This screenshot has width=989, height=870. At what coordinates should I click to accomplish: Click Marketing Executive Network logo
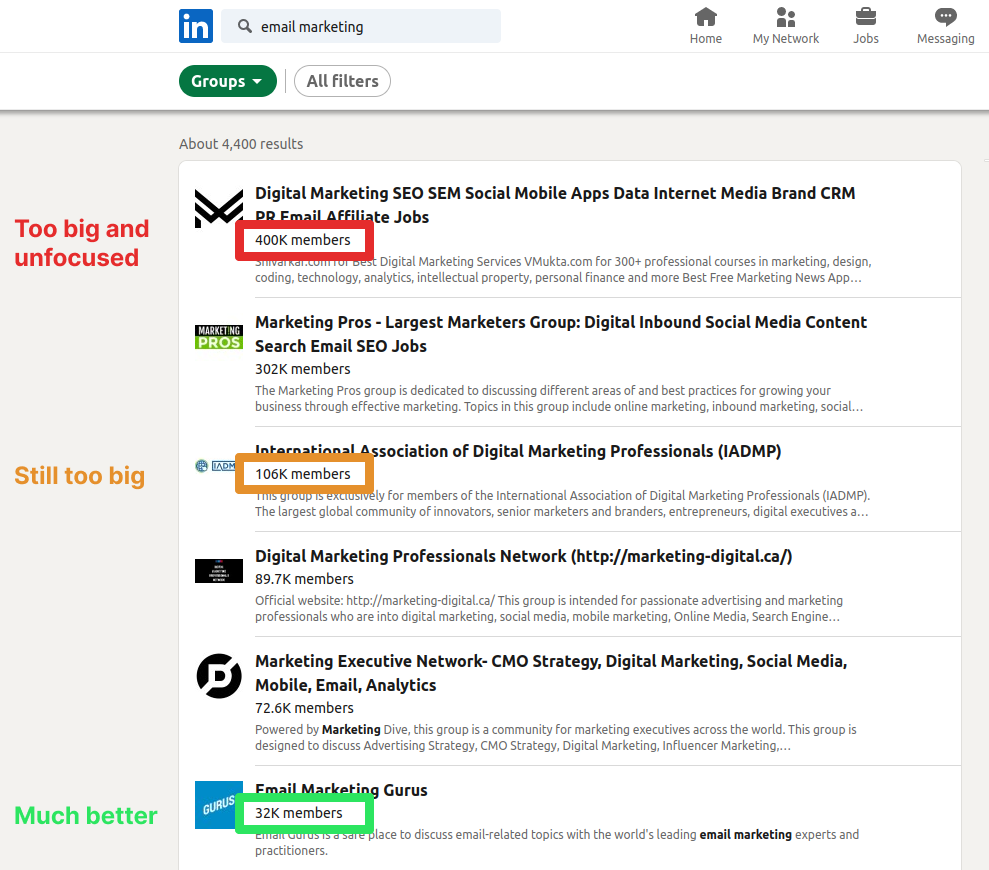(219, 676)
